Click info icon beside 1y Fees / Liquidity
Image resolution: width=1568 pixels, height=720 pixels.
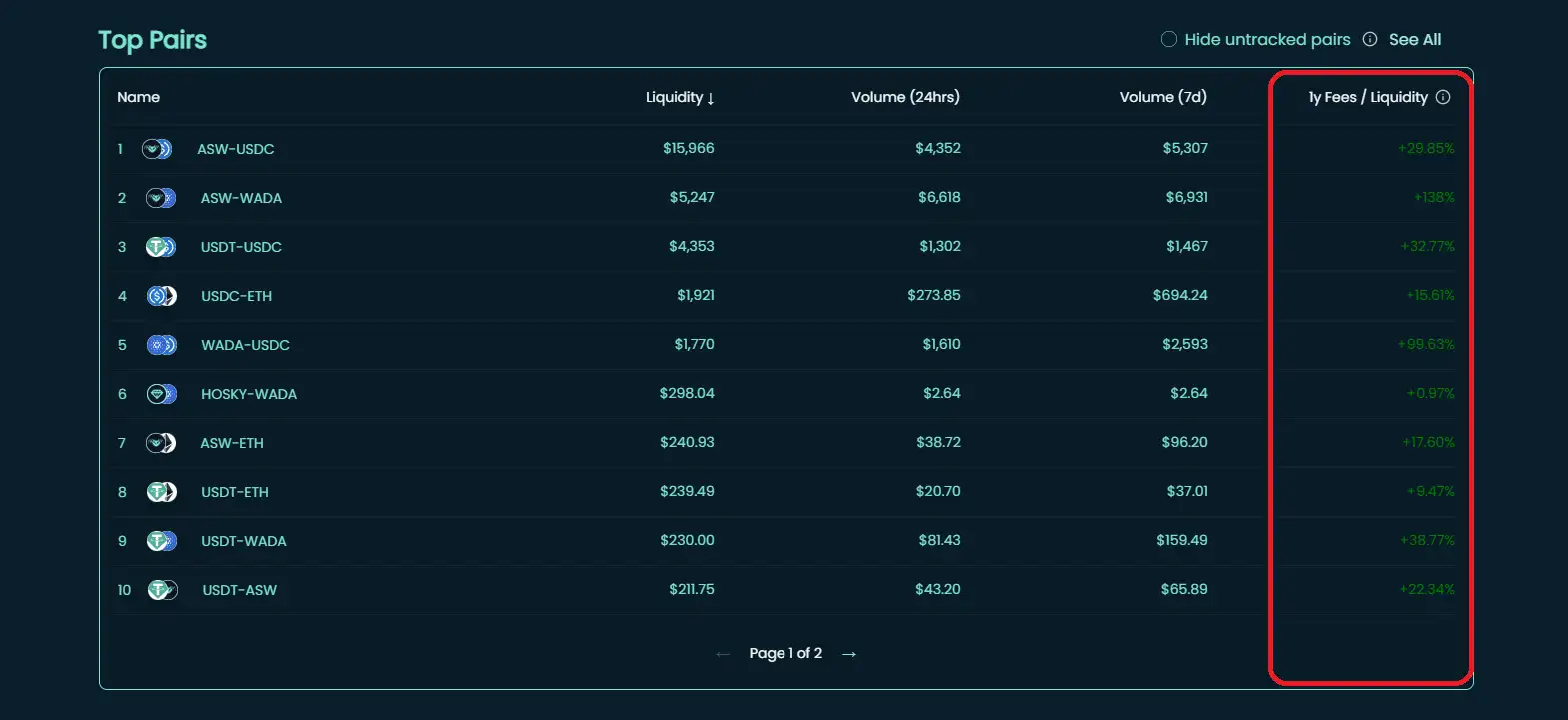[x=1442, y=97]
